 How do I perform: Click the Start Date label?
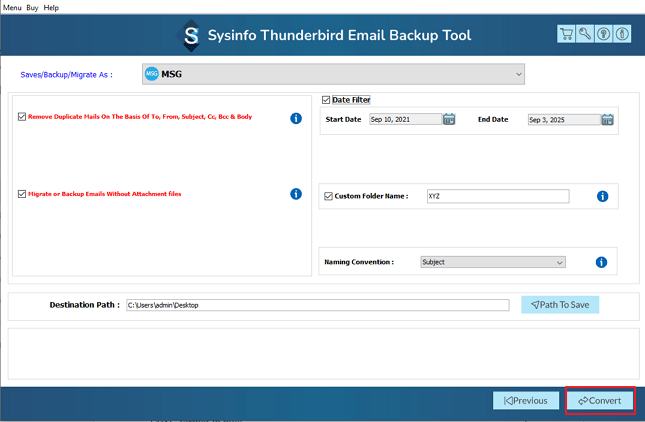click(x=343, y=119)
